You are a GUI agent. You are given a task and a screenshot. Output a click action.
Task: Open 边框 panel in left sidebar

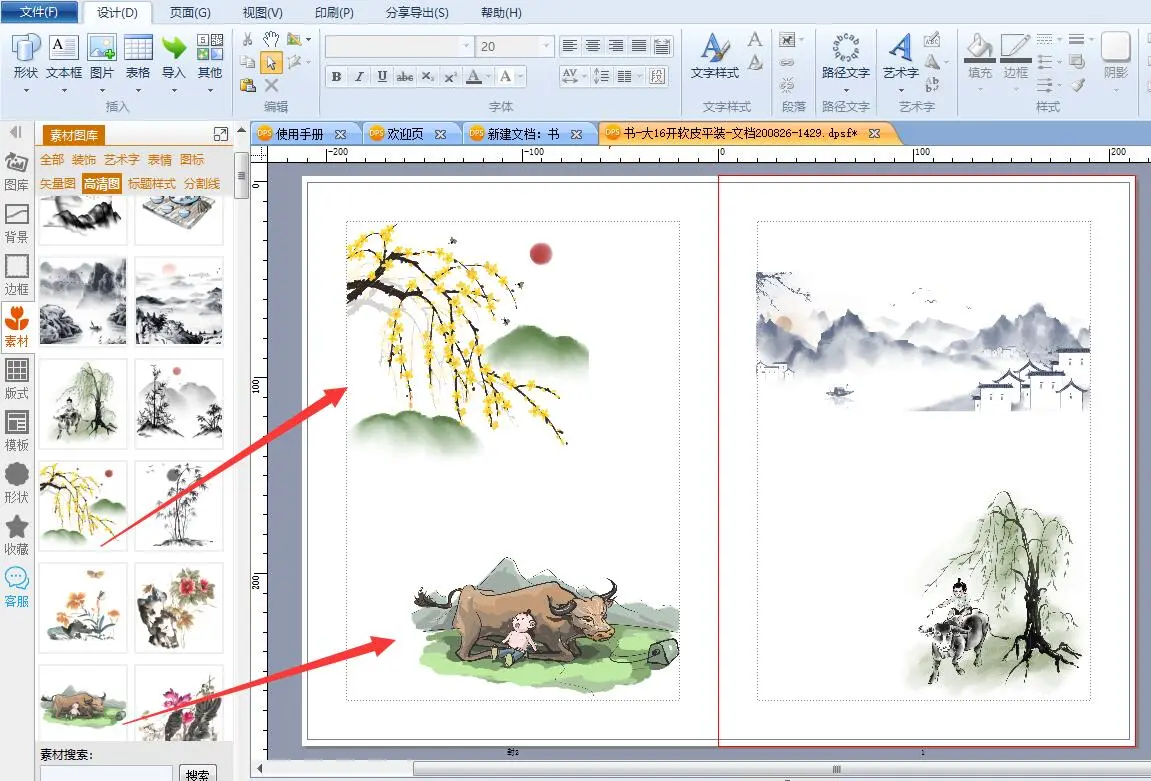pyautogui.click(x=17, y=274)
